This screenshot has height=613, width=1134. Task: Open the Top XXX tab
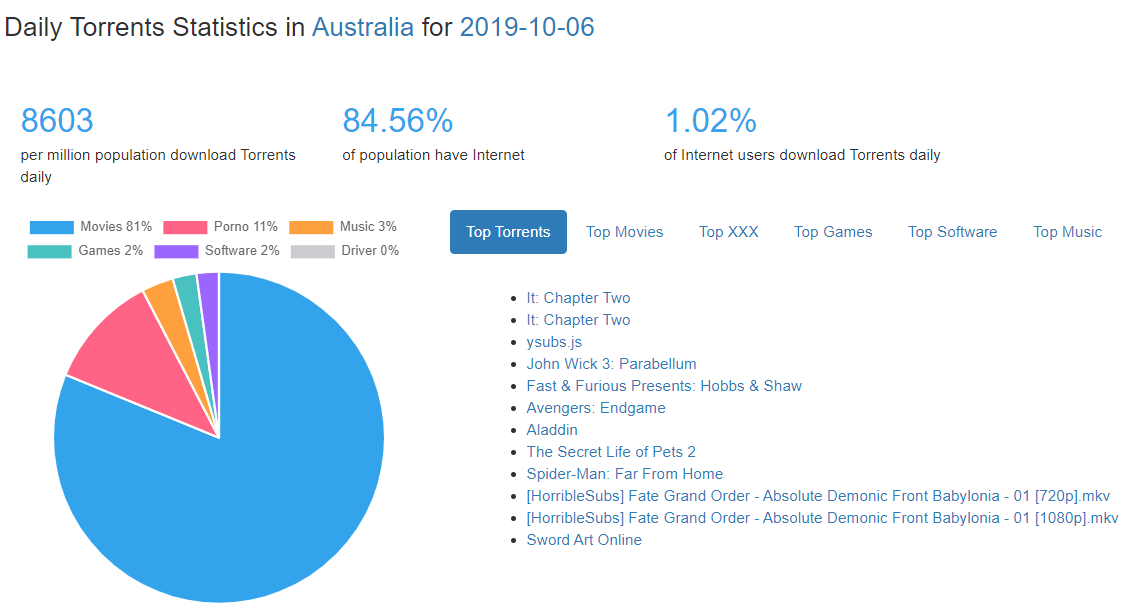[x=728, y=232]
